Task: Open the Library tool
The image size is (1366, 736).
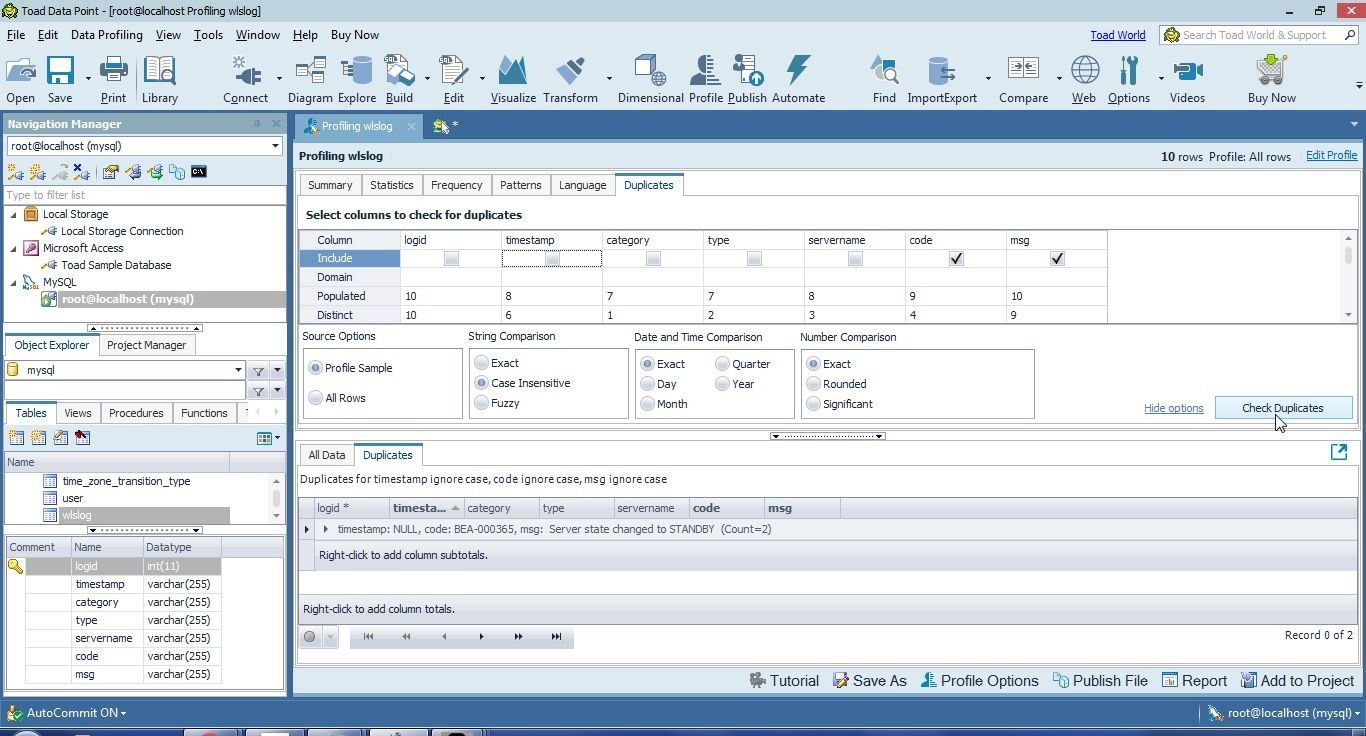Action: coord(159,79)
